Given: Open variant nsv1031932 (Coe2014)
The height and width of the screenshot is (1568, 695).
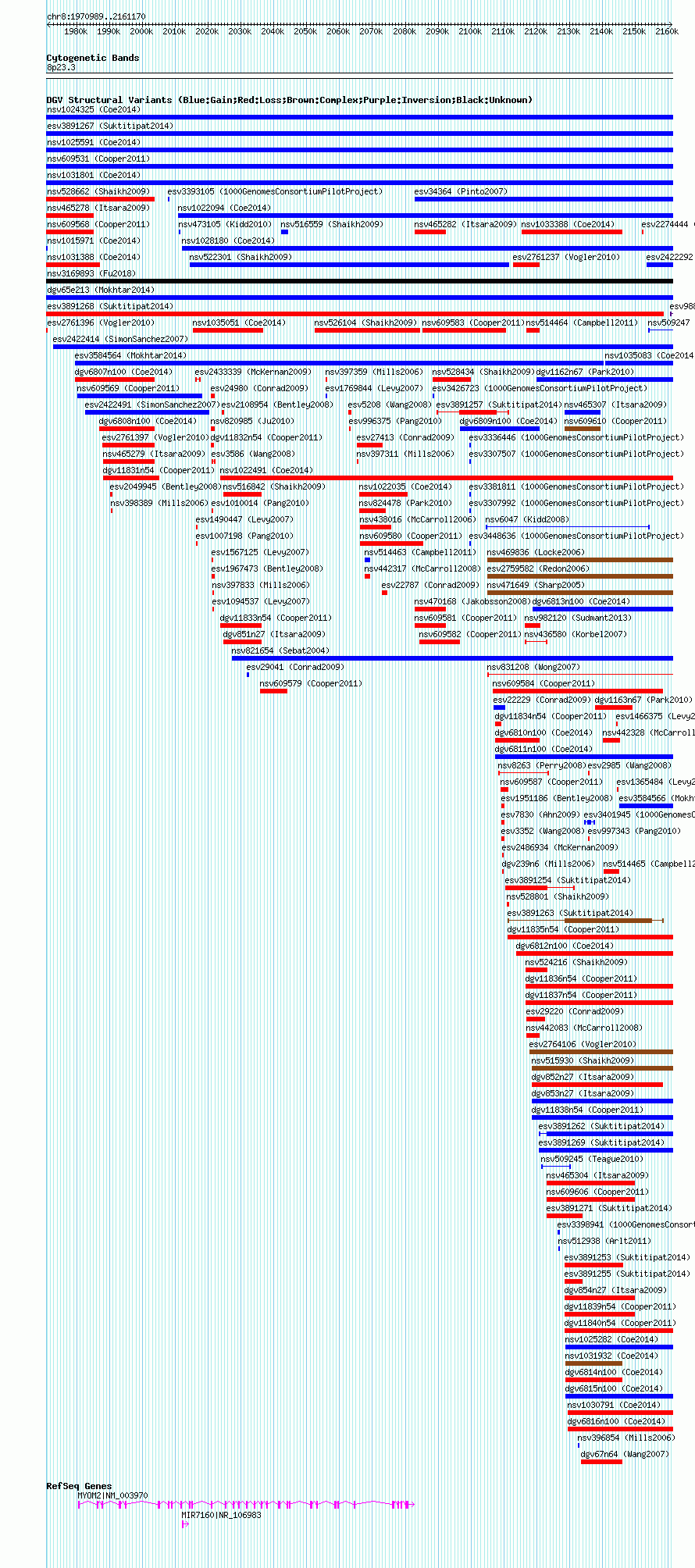Looking at the screenshot, I should click(x=611, y=1356).
